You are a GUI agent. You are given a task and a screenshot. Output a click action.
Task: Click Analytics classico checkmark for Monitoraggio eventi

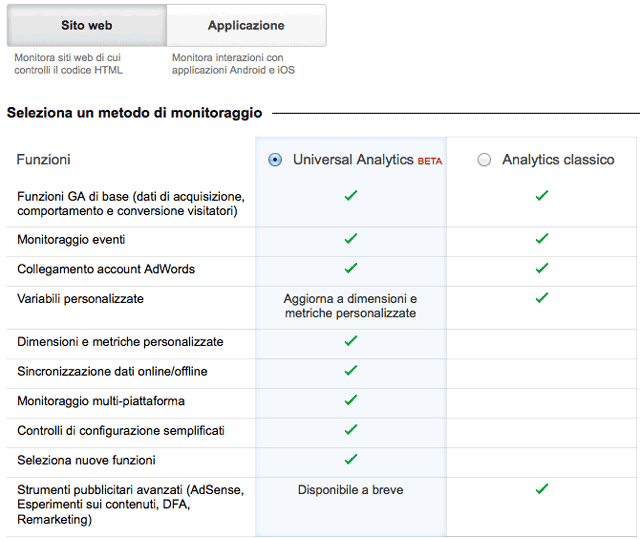[x=542, y=238]
